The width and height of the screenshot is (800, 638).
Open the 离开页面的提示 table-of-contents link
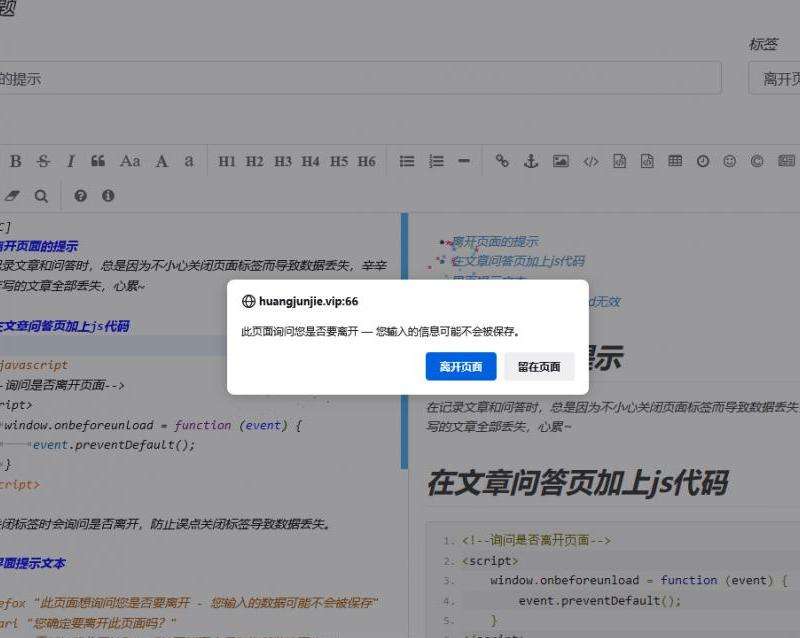(x=495, y=241)
